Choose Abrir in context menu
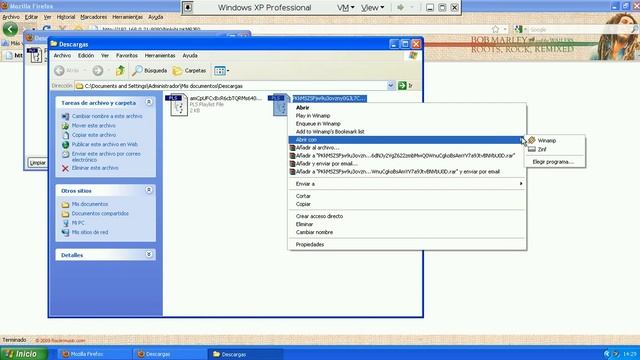Screen dimensions: 640x360 tap(302, 108)
